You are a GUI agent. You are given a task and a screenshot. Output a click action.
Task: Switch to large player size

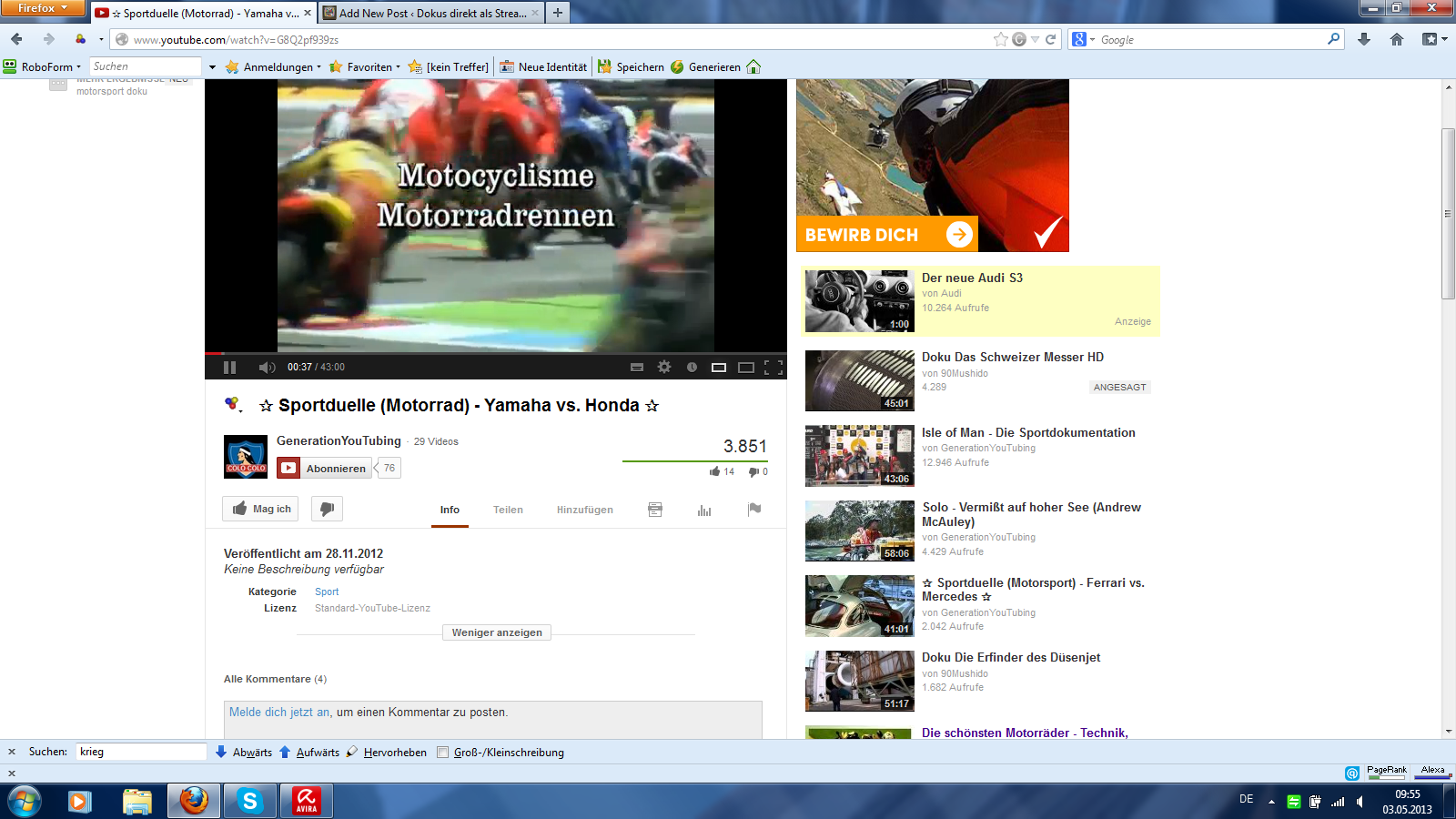click(746, 367)
